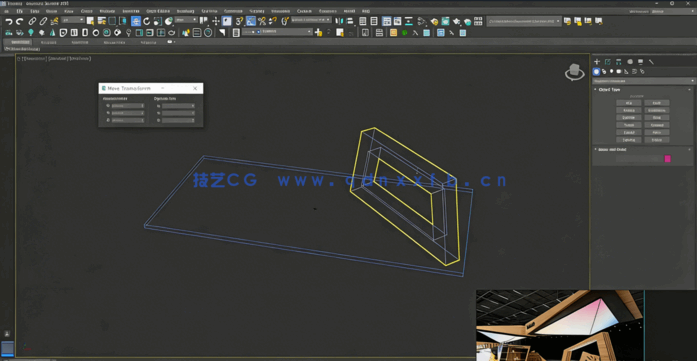The height and width of the screenshot is (361, 697).
Task: Click the Select and Place tool
Action: coord(169,21)
